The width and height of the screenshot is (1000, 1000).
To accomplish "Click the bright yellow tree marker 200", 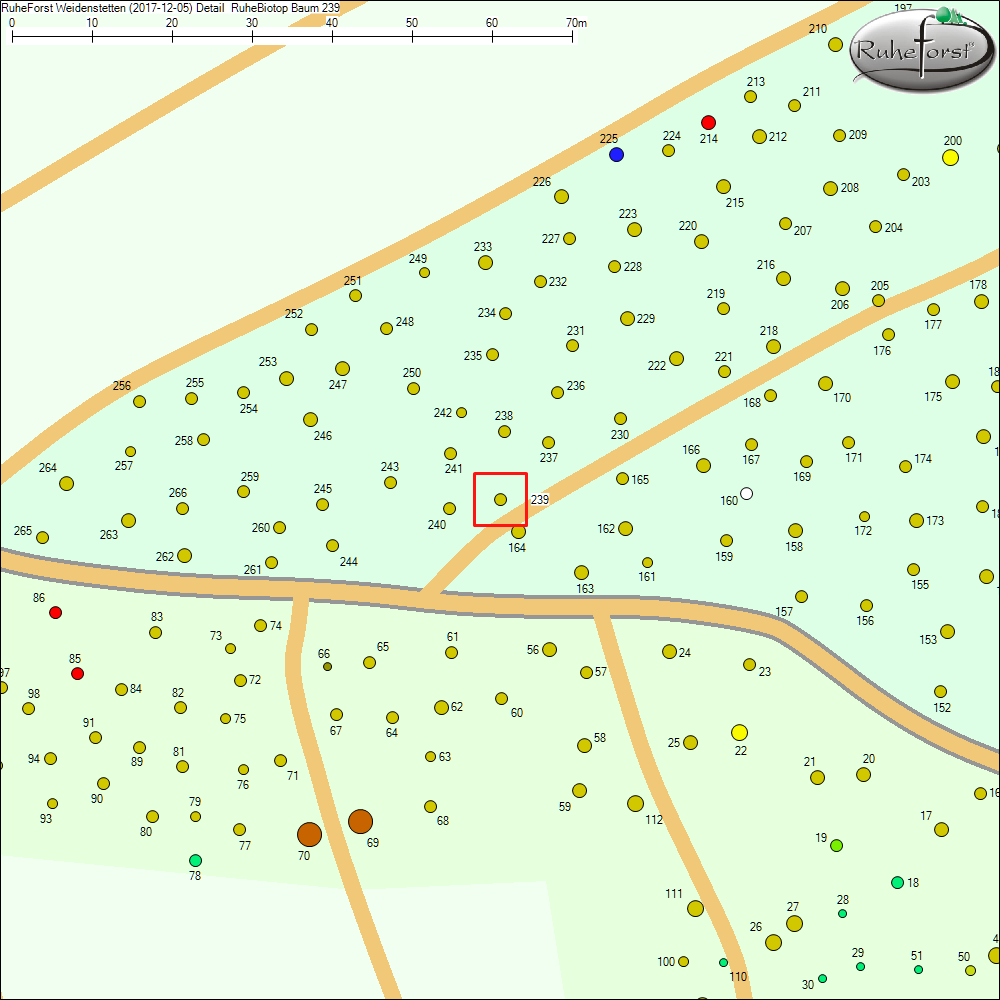I will (950, 157).
